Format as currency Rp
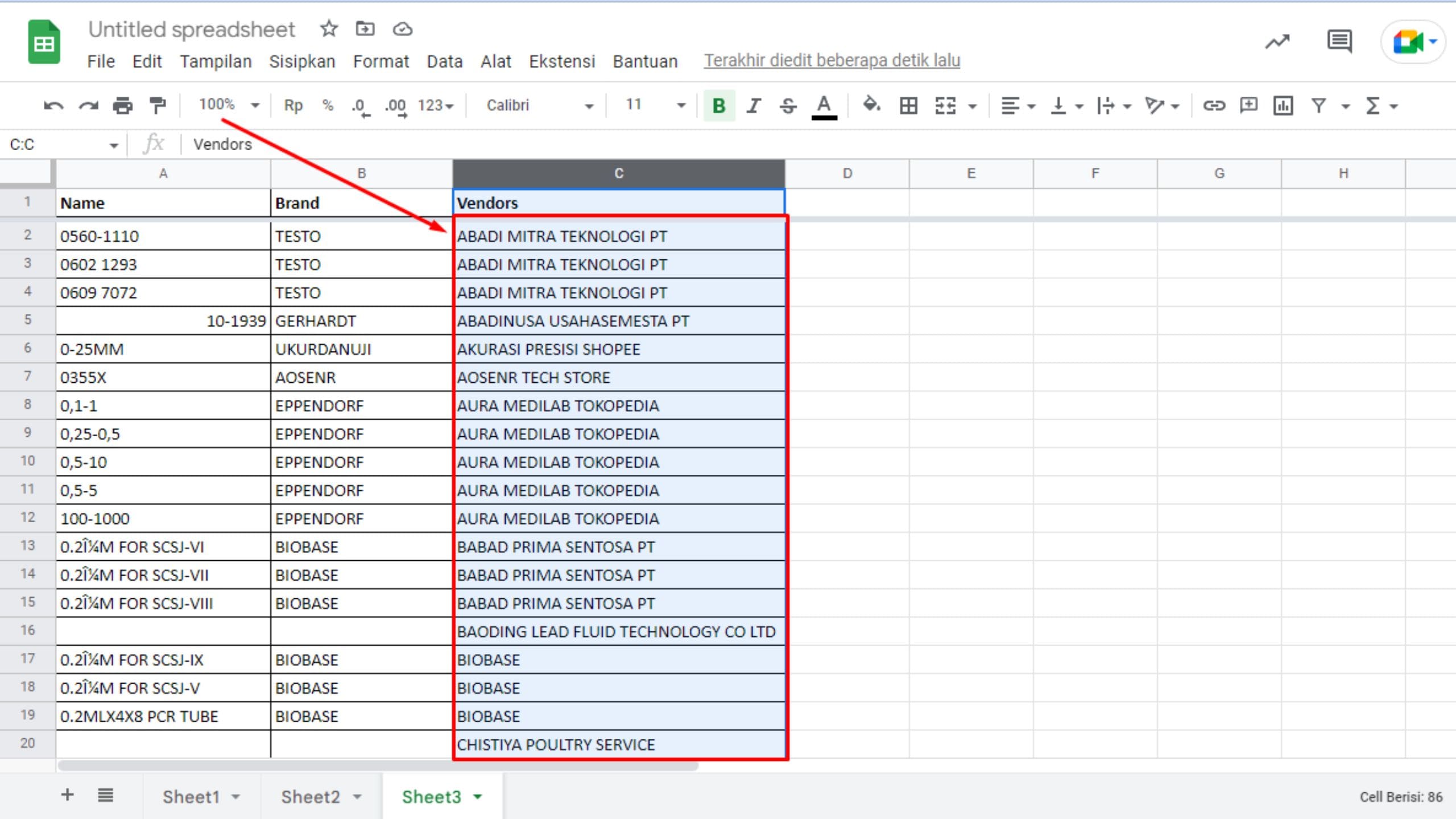 pos(293,106)
